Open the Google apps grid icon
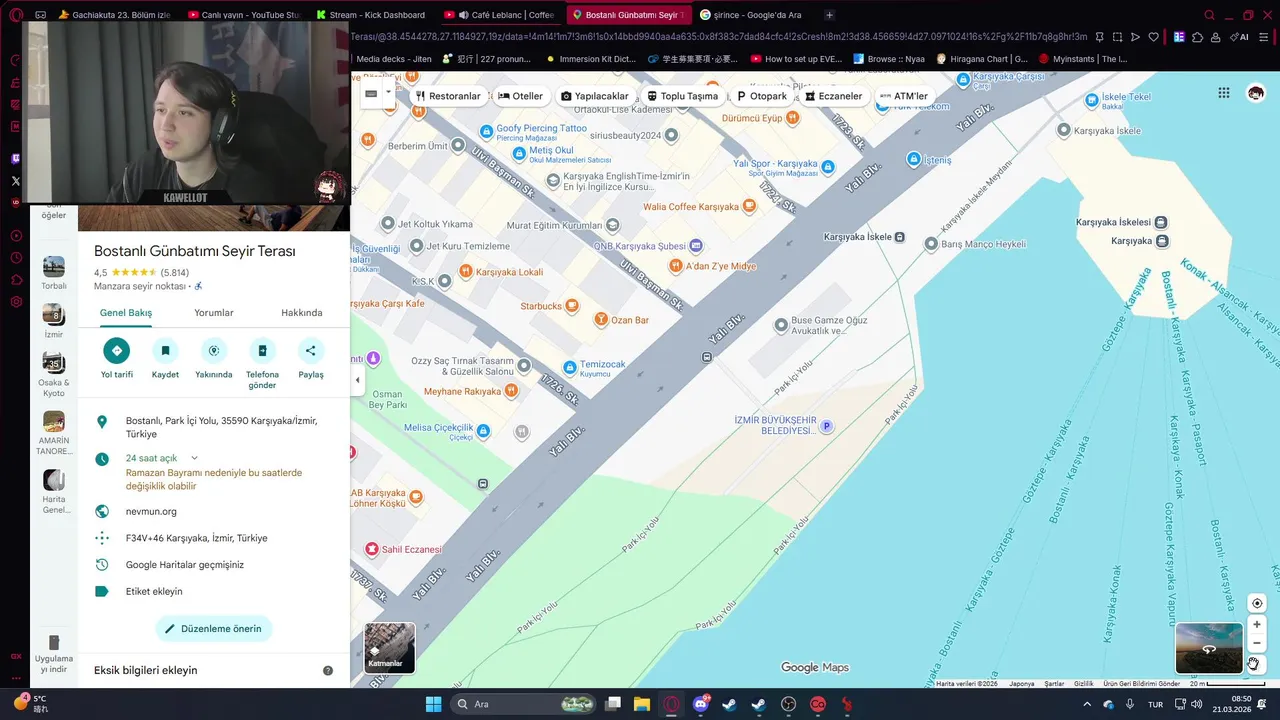Image resolution: width=1280 pixels, height=720 pixels. click(1224, 93)
